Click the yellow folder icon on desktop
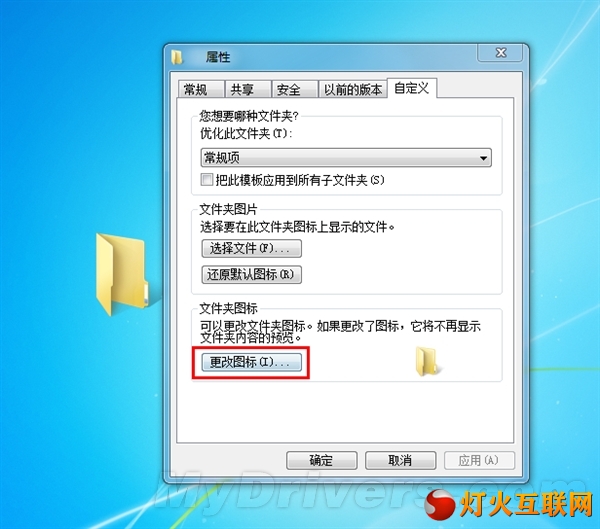This screenshot has width=600, height=529. (x=122, y=274)
